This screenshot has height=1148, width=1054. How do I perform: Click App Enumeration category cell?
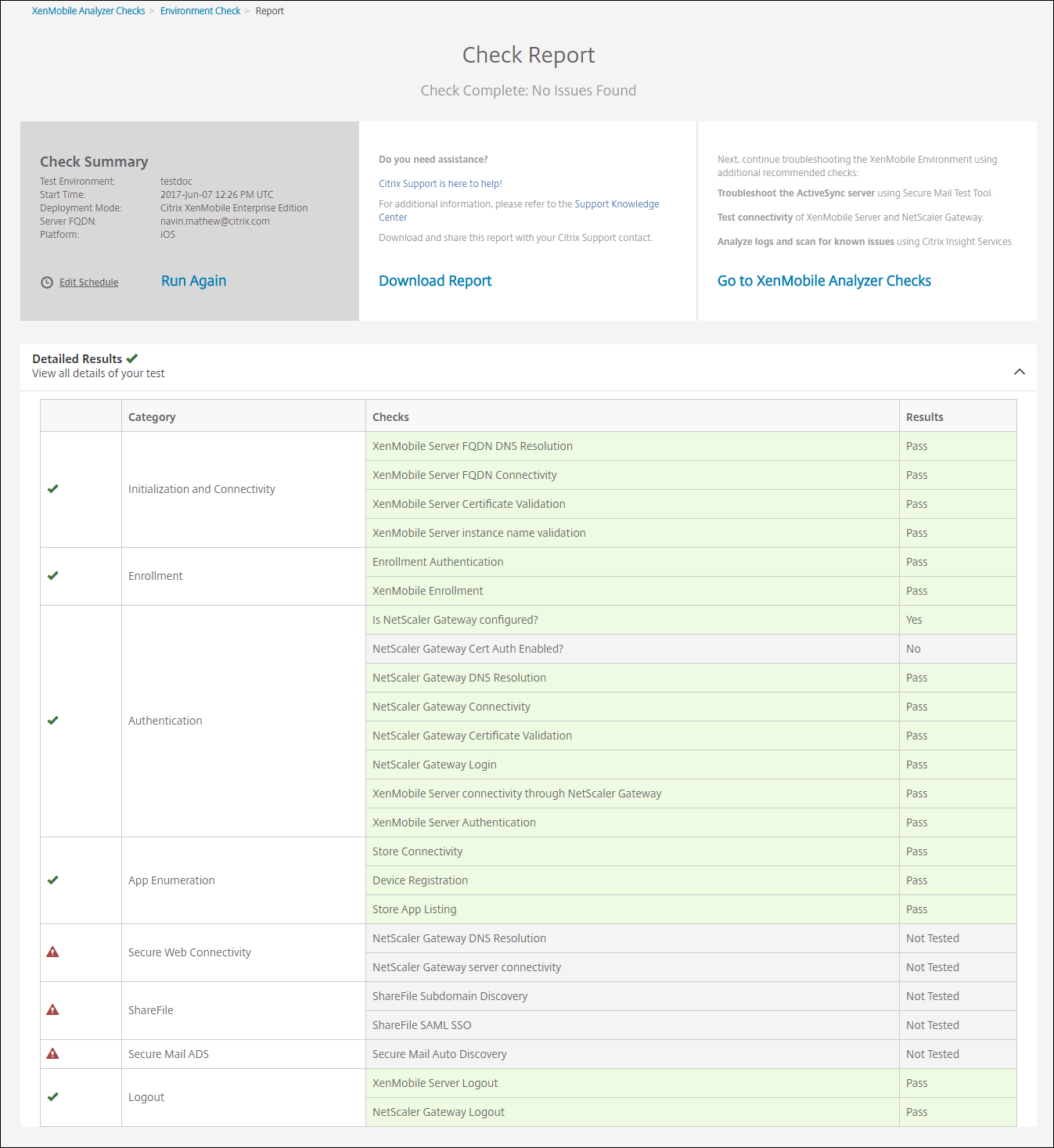pyautogui.click(x=243, y=880)
